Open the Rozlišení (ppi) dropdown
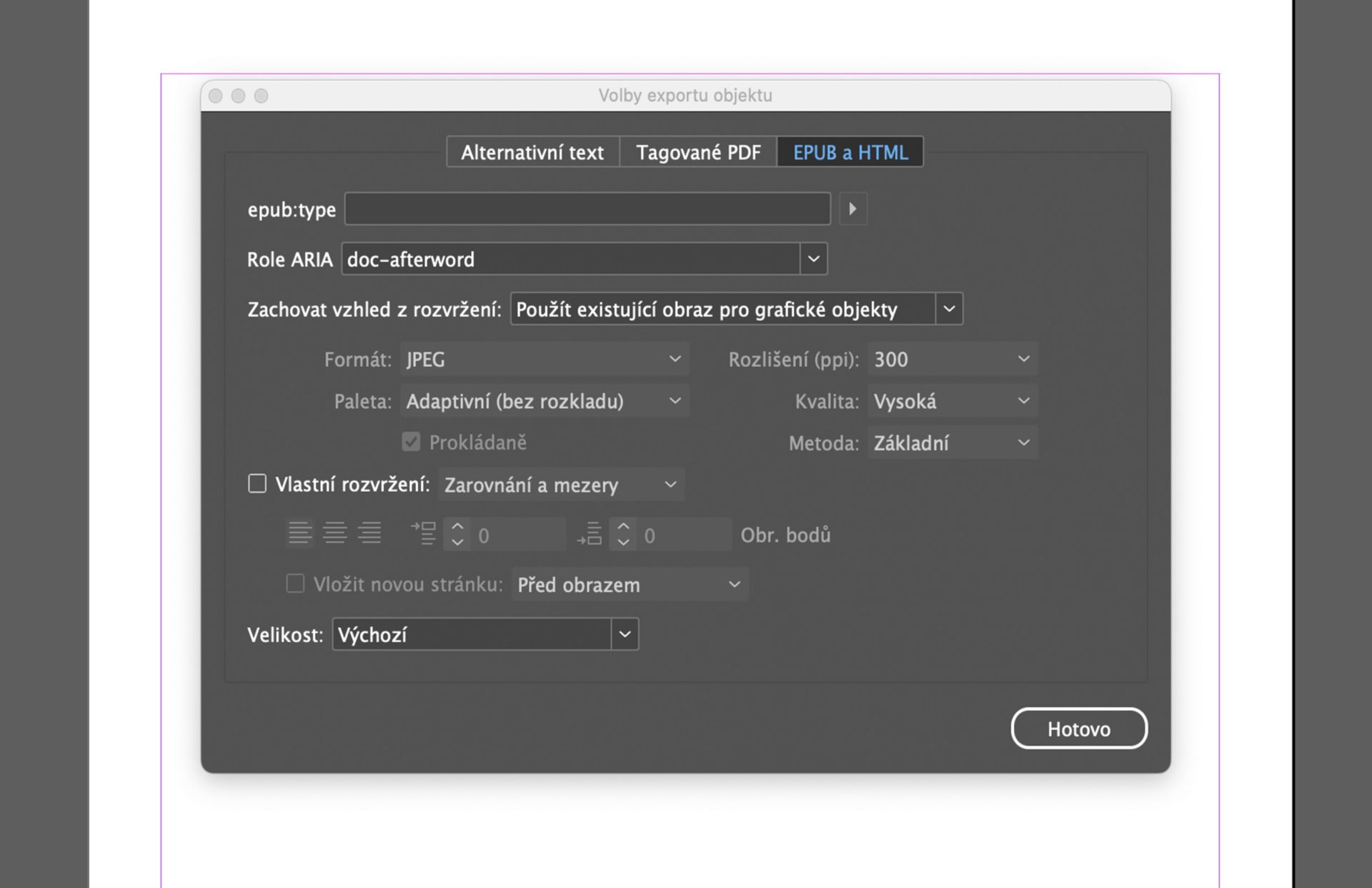1372x888 pixels. [1023, 359]
